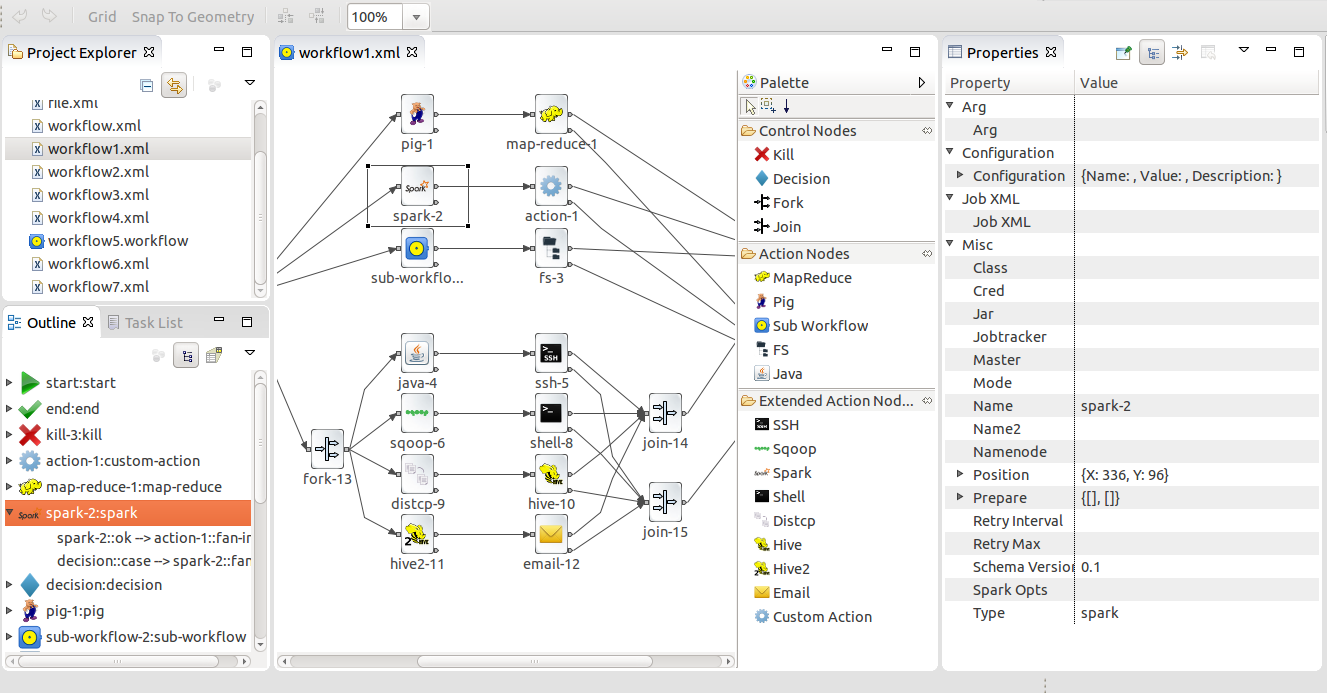The image size is (1327, 693).
Task: Switch to the Project Explorer tab
Action: pos(80,52)
